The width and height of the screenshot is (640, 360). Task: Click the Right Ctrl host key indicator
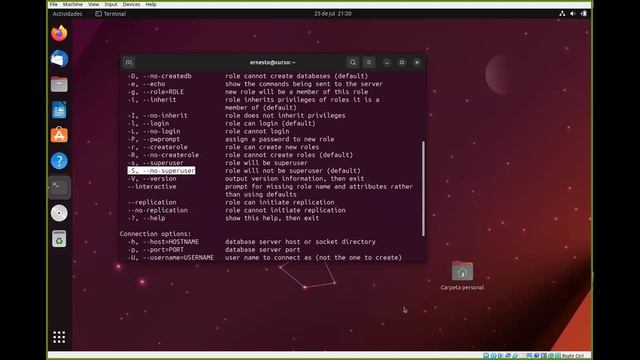pyautogui.click(x=573, y=356)
